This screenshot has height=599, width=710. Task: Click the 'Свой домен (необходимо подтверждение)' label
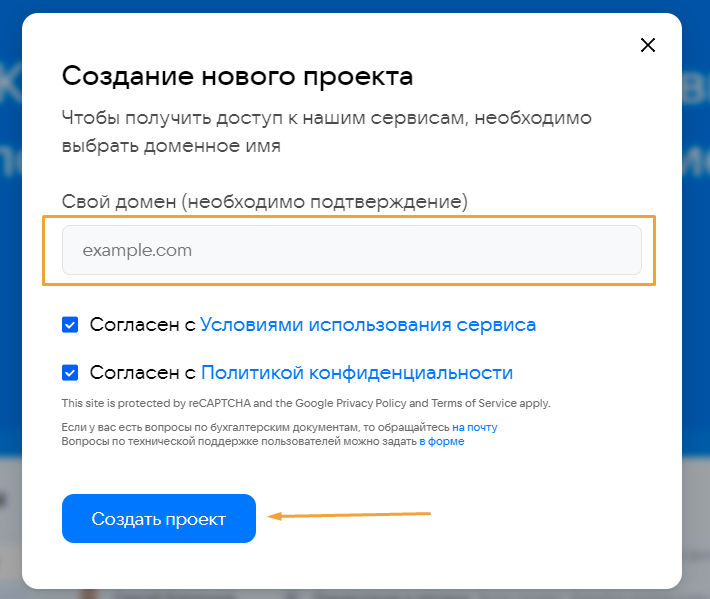pos(265,201)
